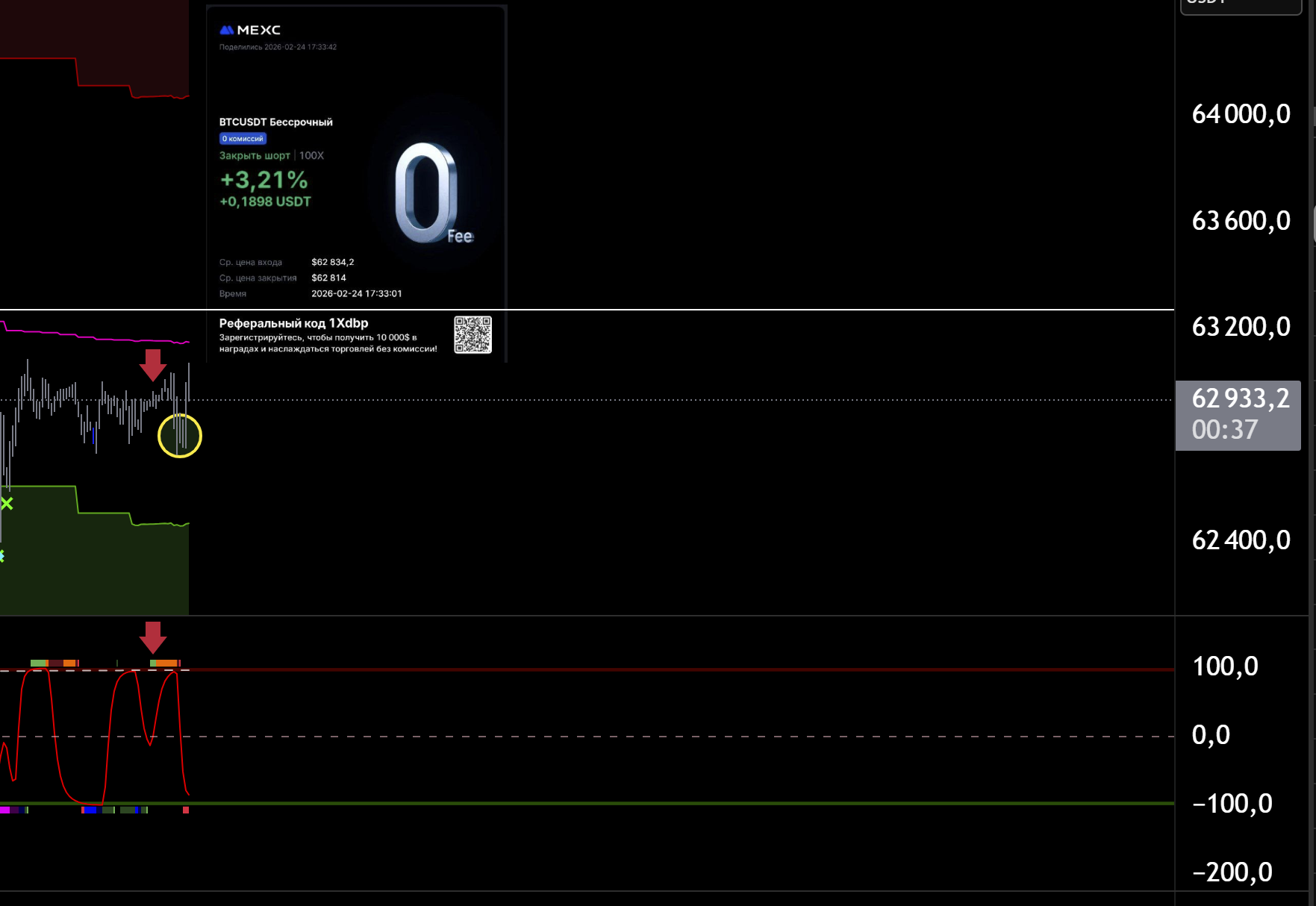Click the MEXC logo on the trade card

click(x=250, y=30)
